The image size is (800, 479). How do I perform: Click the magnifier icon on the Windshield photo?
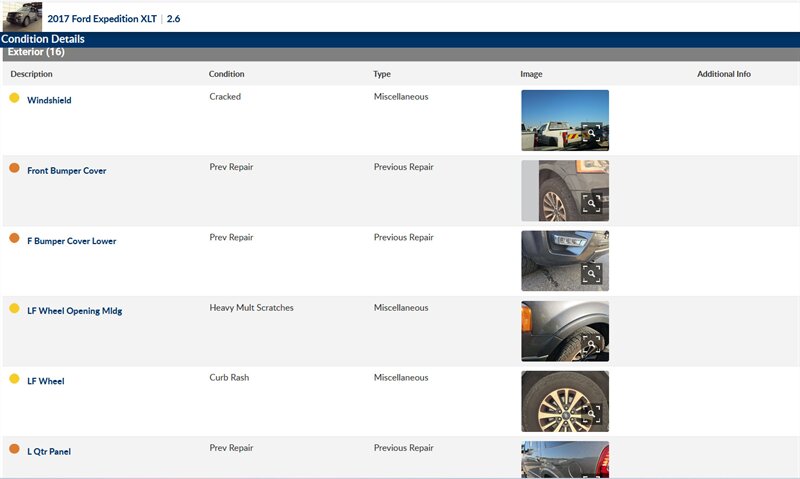tap(592, 133)
